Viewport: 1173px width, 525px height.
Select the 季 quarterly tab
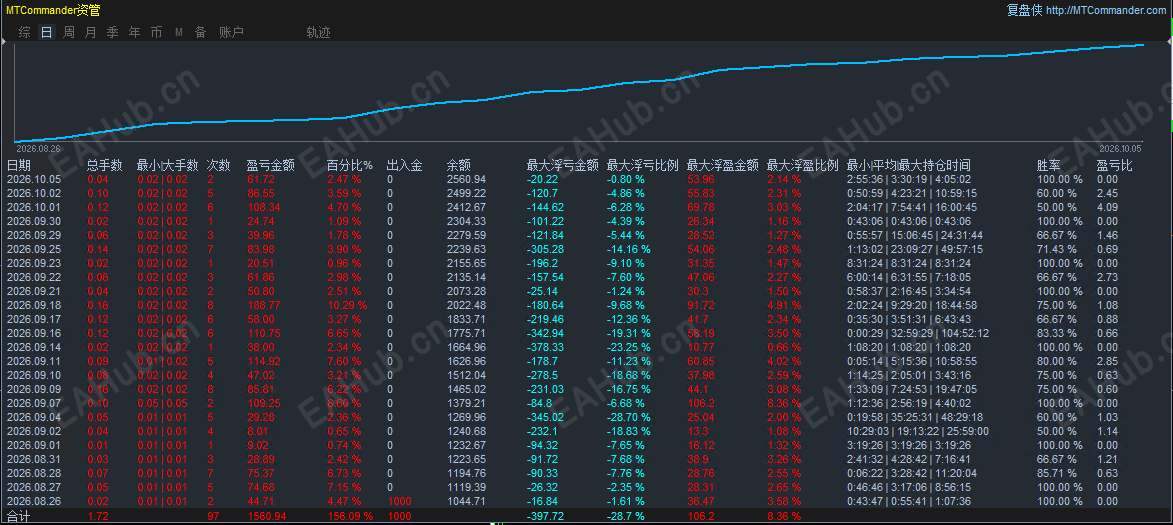click(112, 32)
